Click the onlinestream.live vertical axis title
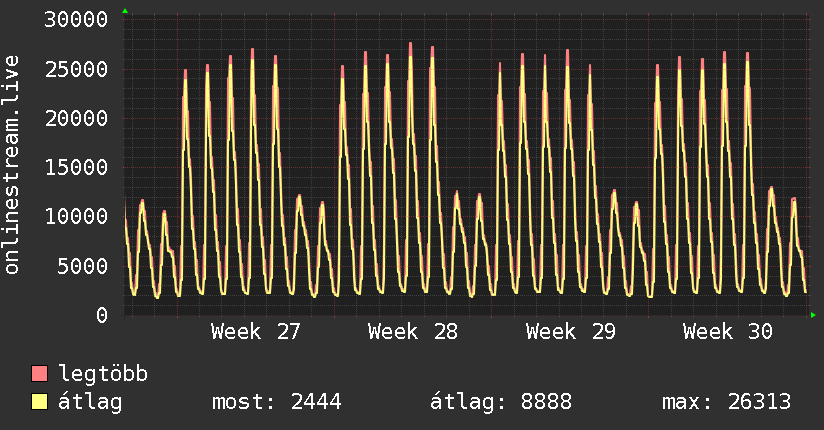The height and width of the screenshot is (430, 824). pyautogui.click(x=12, y=165)
